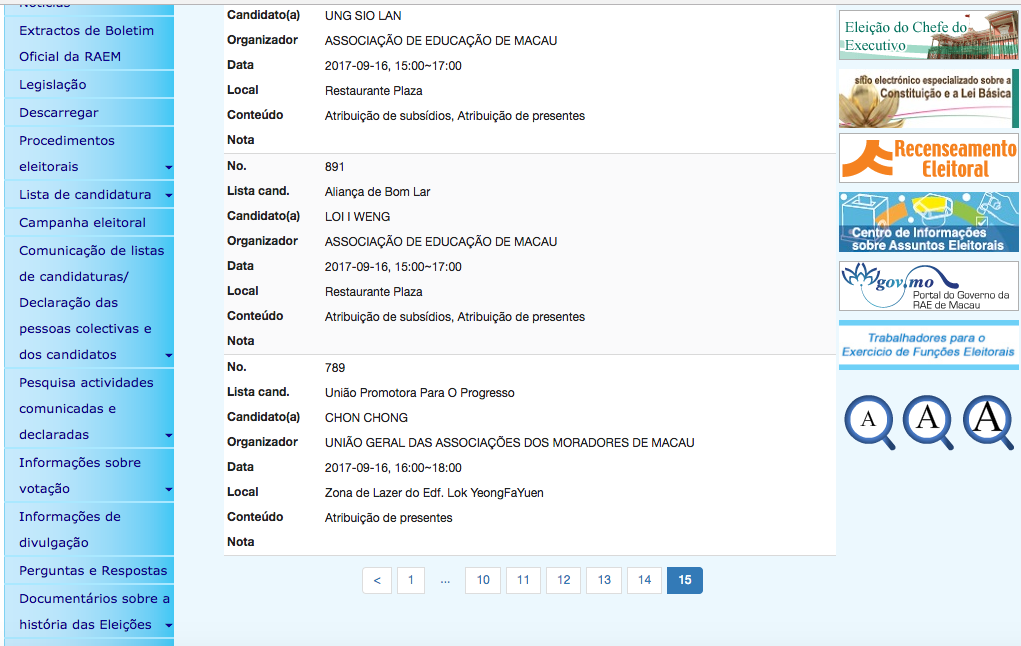Image resolution: width=1021 pixels, height=646 pixels.
Task: Open the Recenseamento Eleitoral banner
Action: tap(928, 158)
